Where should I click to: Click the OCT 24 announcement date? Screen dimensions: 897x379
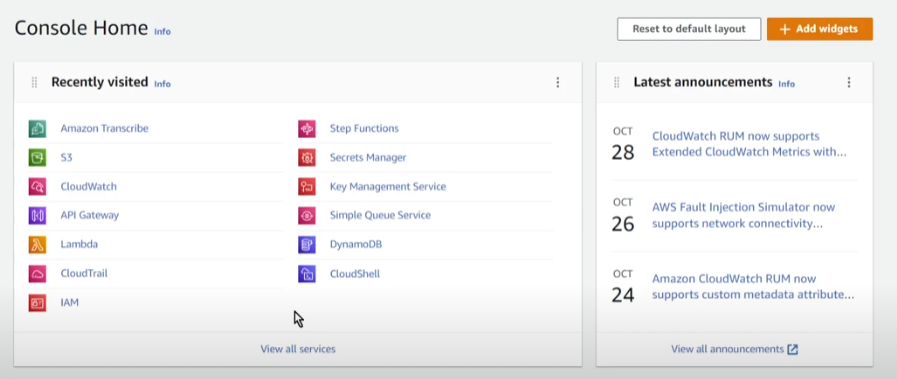pos(623,287)
